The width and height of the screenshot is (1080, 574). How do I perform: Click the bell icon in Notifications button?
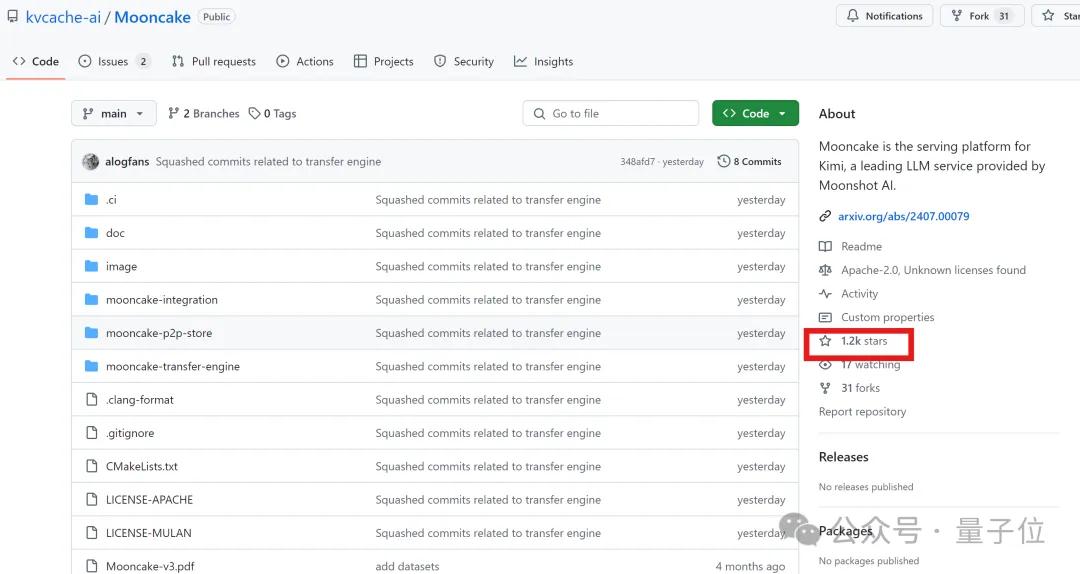tap(853, 16)
